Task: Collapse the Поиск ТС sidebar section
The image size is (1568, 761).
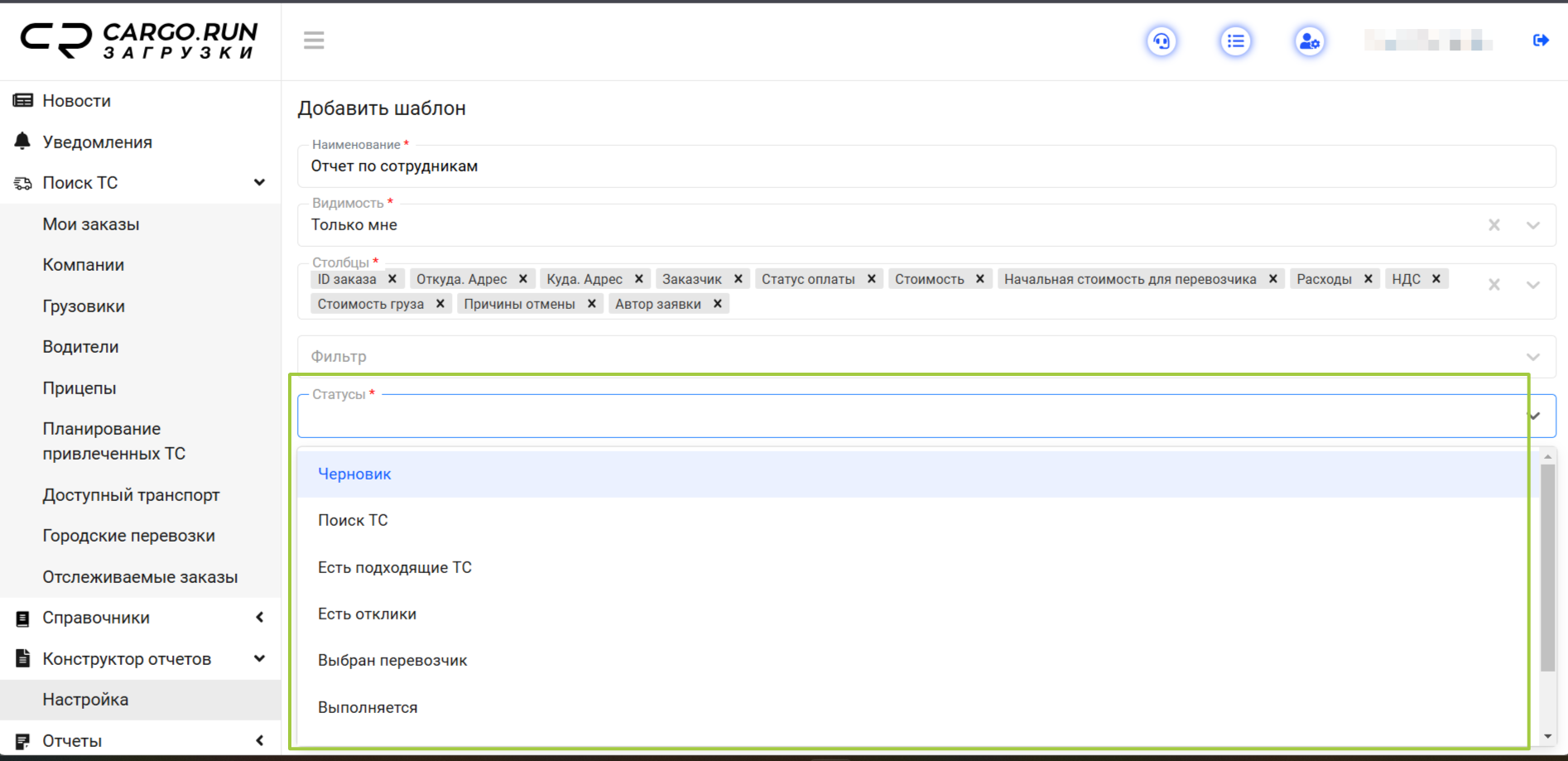Action: [259, 183]
